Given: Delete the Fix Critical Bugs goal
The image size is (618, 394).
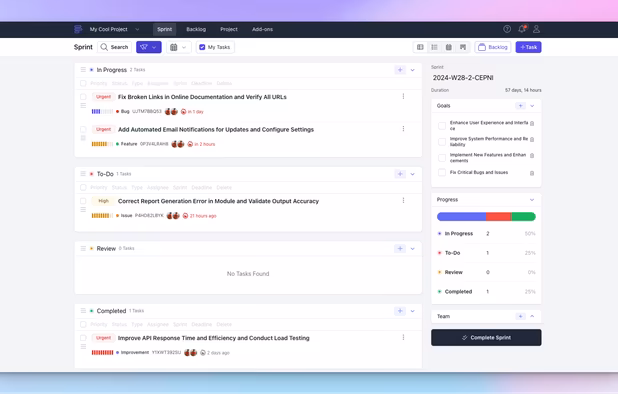Looking at the screenshot, I should click(532, 173).
